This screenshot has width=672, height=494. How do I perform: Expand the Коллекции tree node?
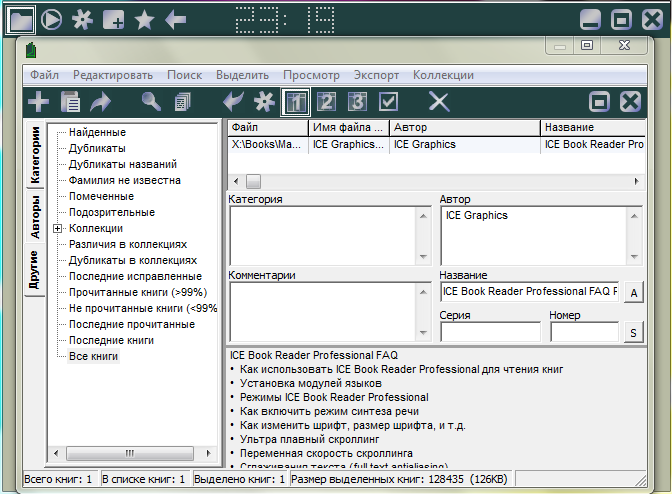(x=57, y=228)
